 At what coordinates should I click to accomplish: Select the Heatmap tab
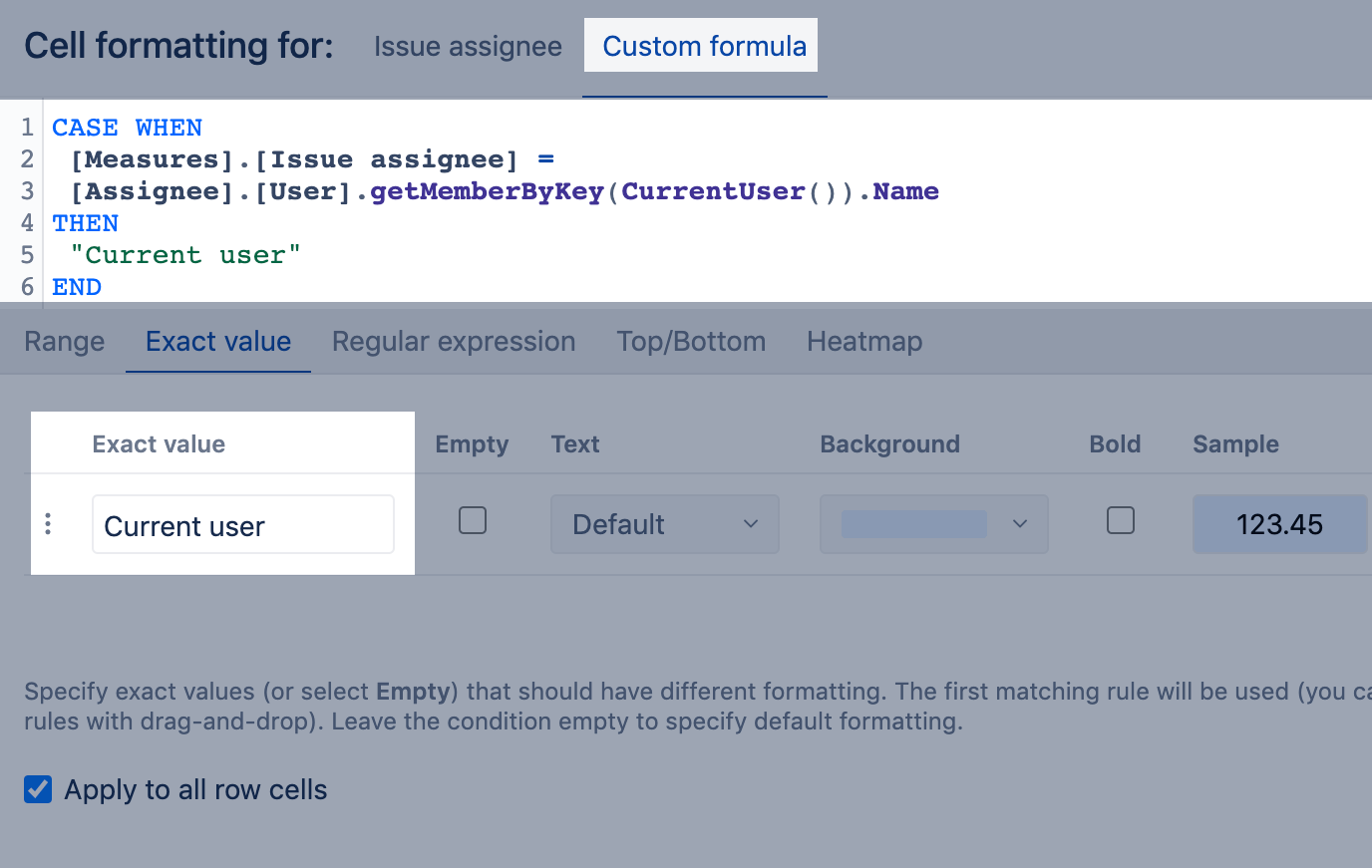pyautogui.click(x=864, y=342)
